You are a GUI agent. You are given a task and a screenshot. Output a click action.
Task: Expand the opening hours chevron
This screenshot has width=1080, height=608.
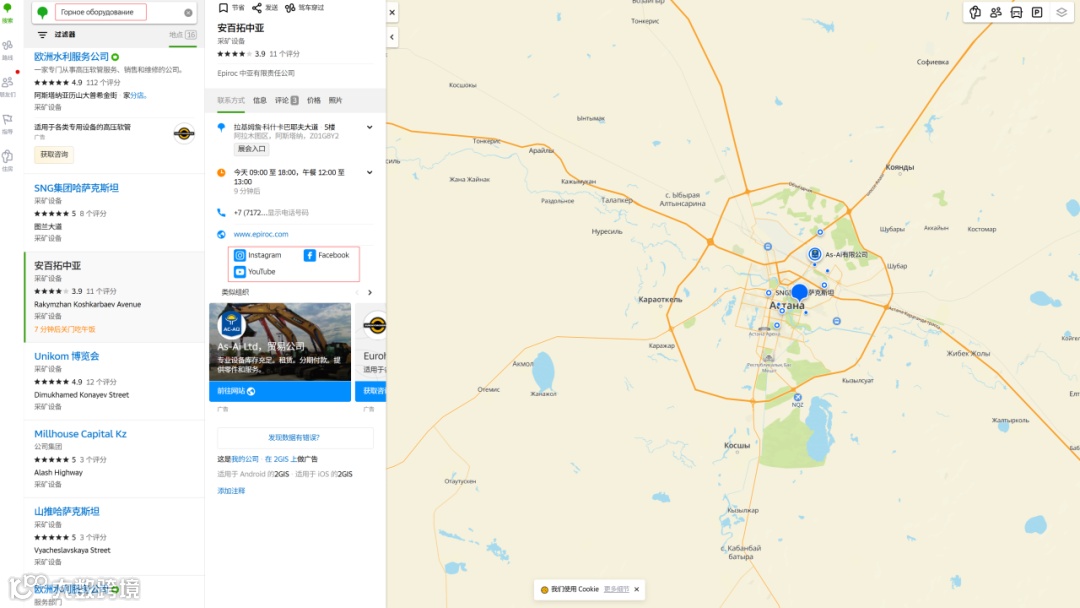pyautogui.click(x=370, y=173)
